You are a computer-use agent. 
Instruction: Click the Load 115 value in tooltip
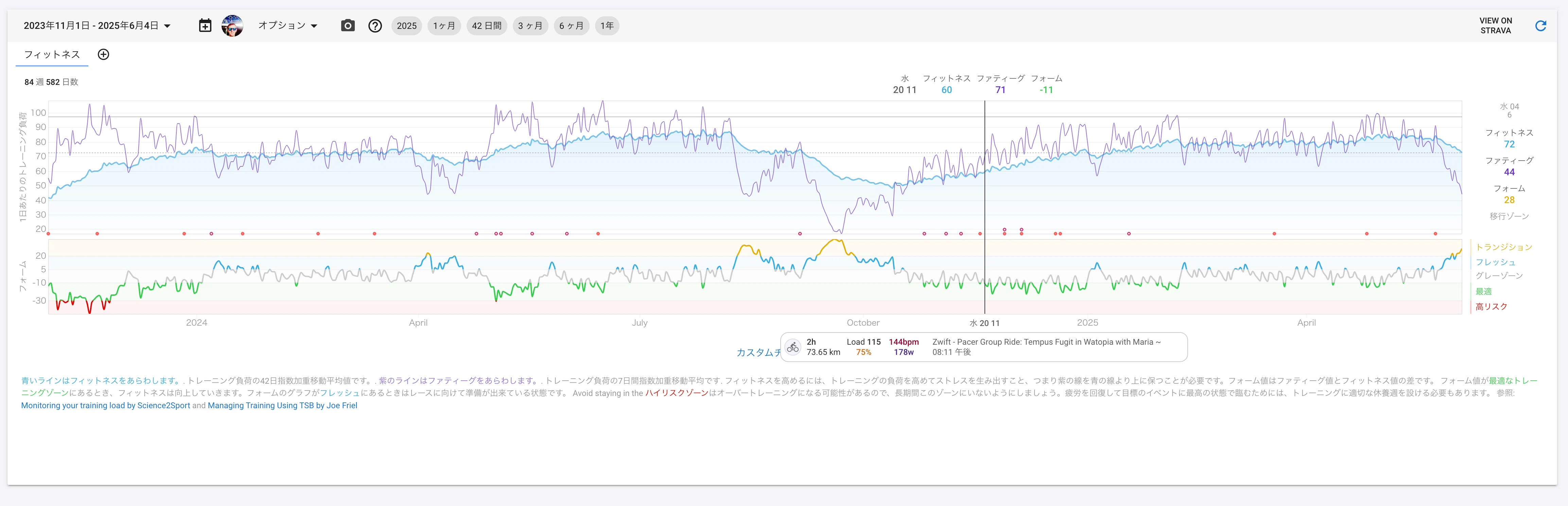coord(863,342)
